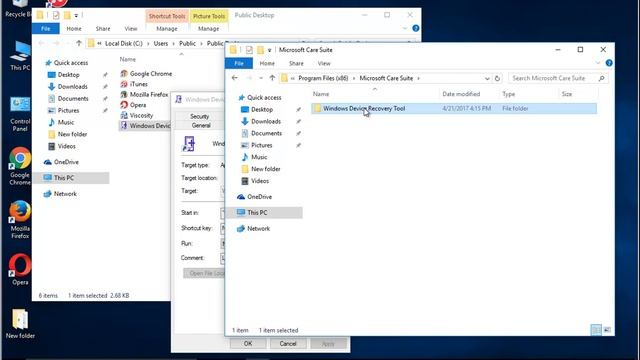Click search magnifier in Microsoft Care Suite

tap(602, 78)
